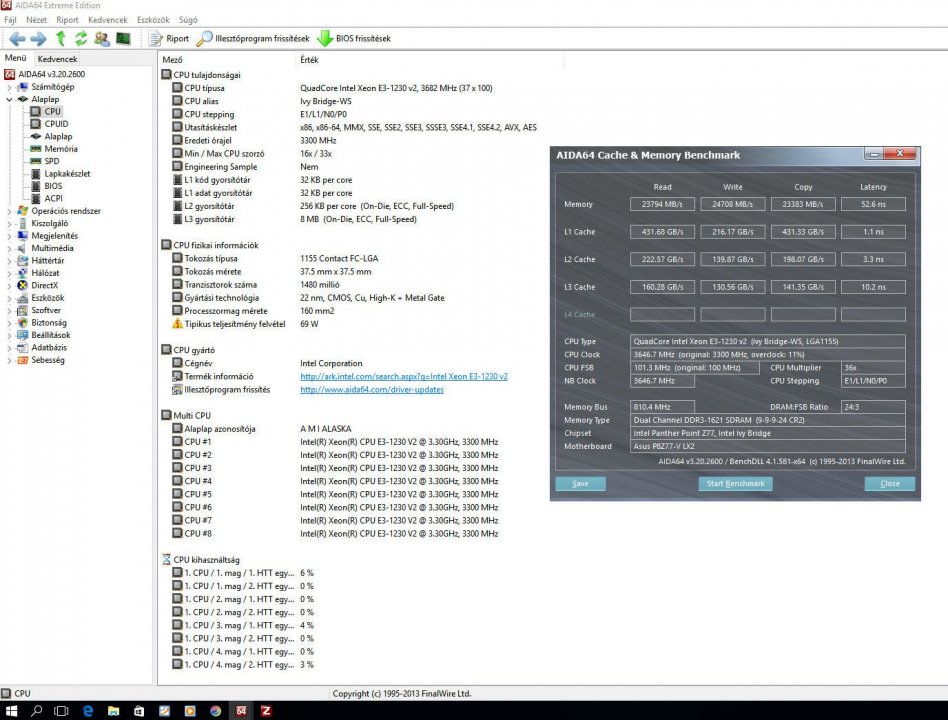Open the Kedvencek menu in menu bar
The image size is (948, 720).
[x=108, y=20]
